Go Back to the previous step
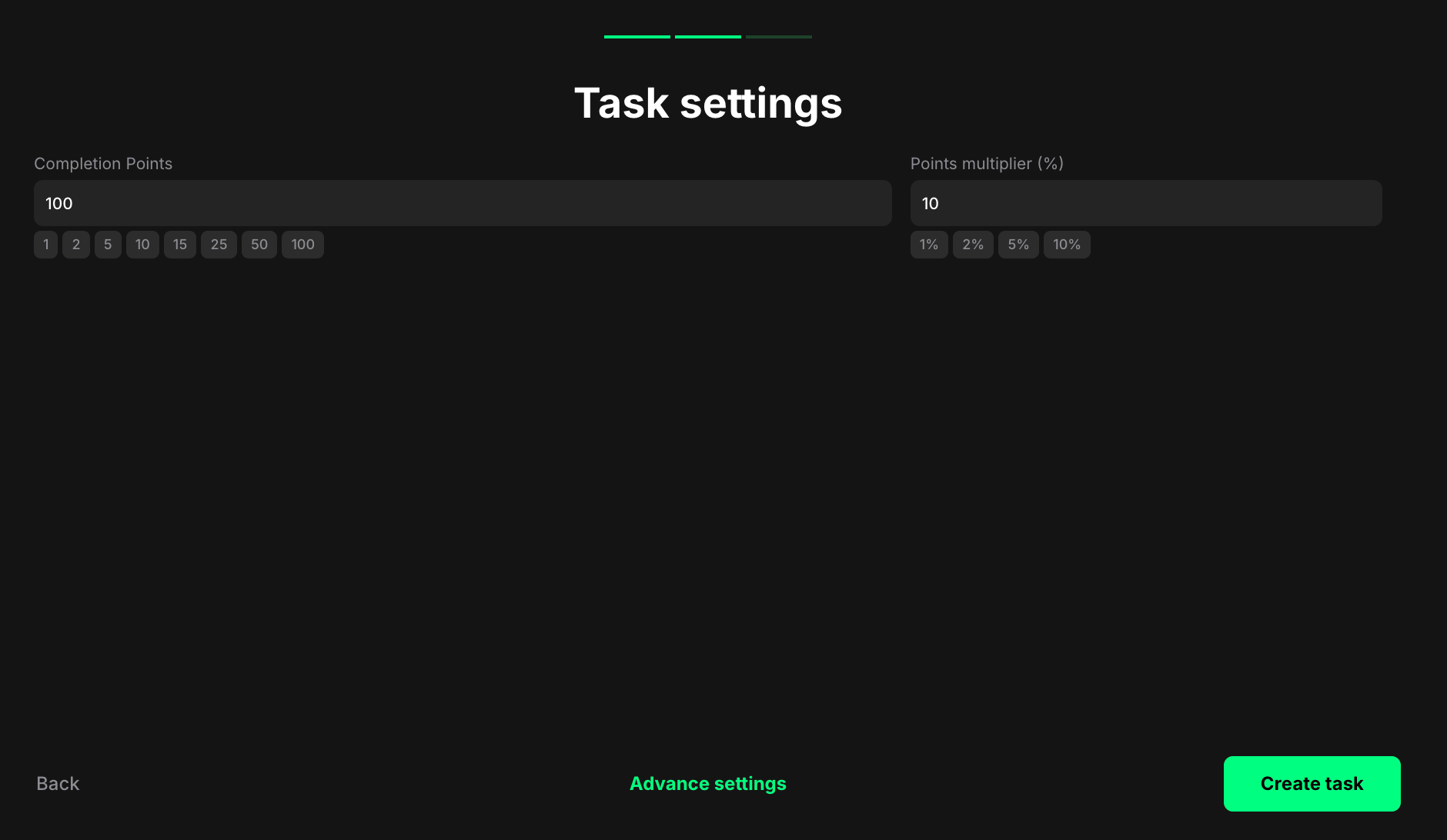The height and width of the screenshot is (840, 1447). pyautogui.click(x=58, y=784)
